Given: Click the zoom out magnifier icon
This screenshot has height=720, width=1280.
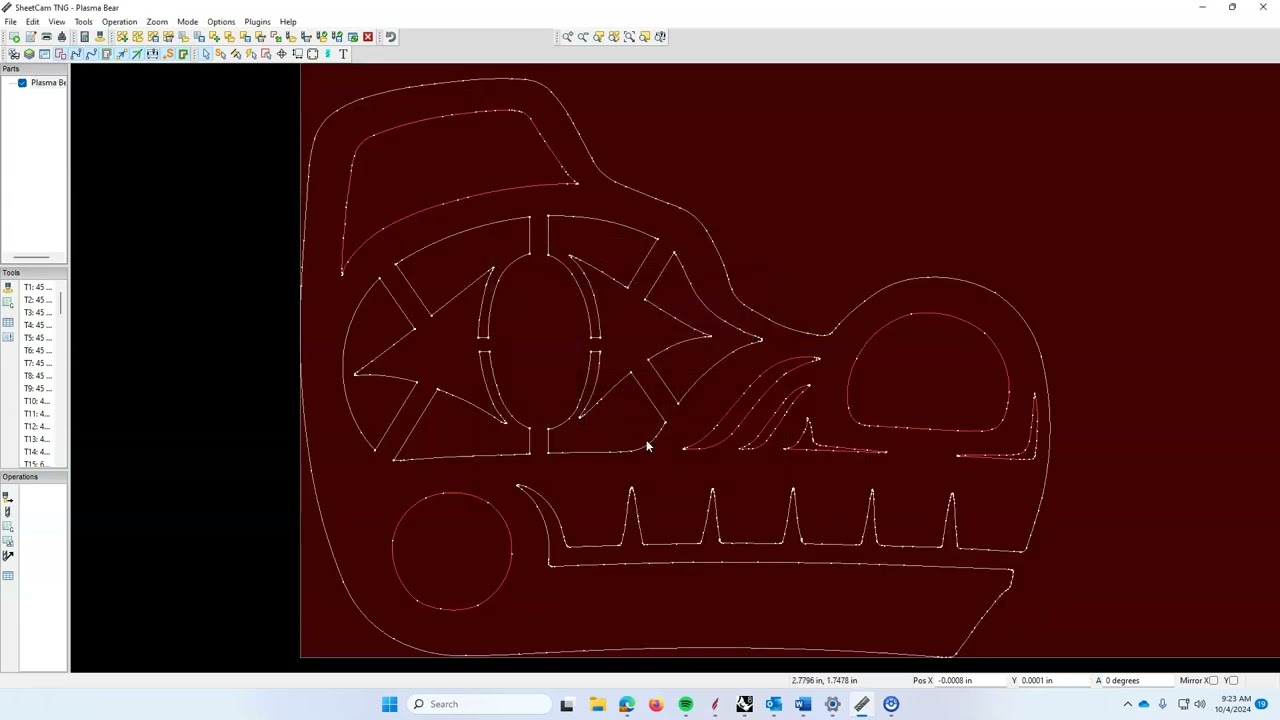Looking at the screenshot, I should pyautogui.click(x=583, y=37).
